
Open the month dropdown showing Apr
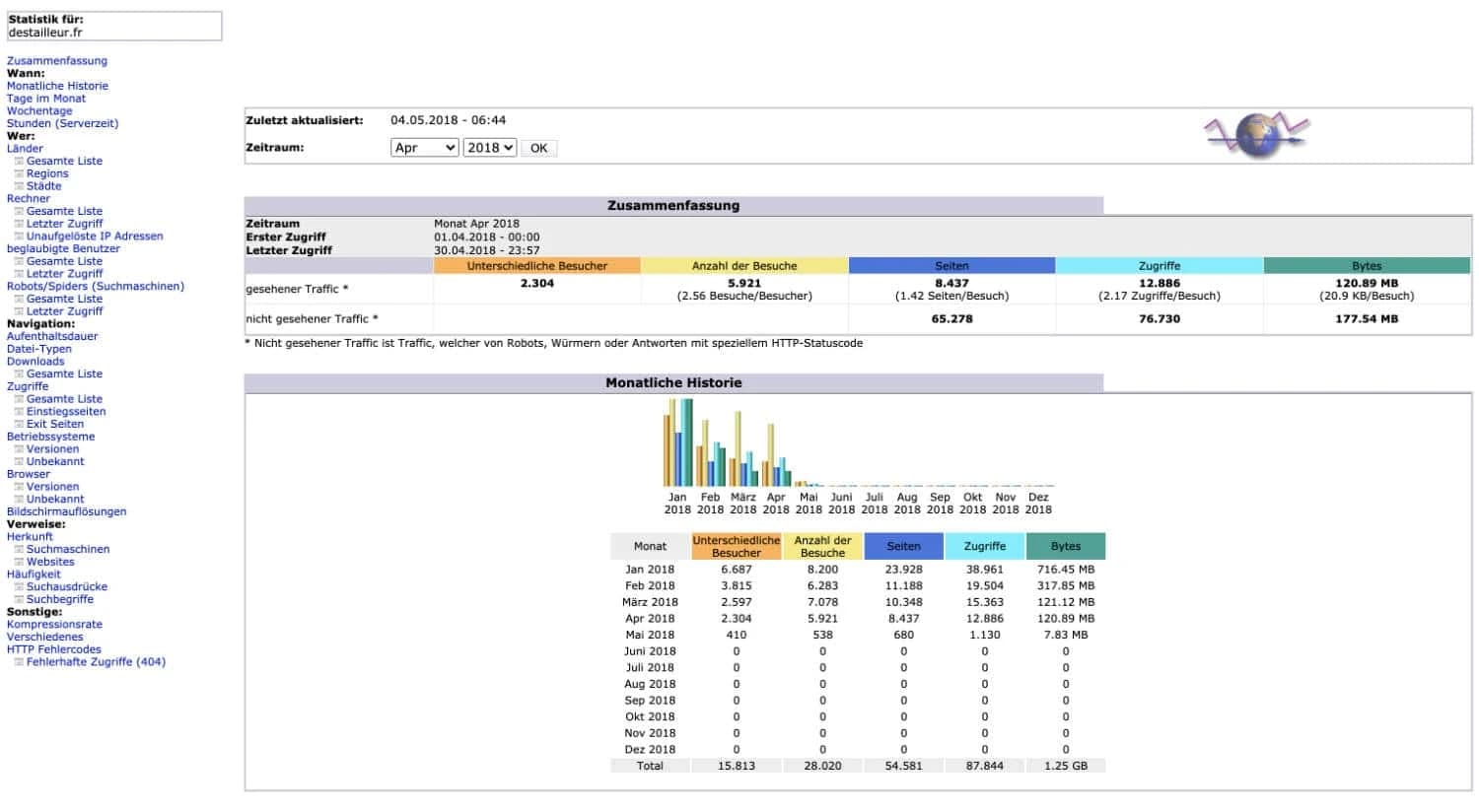[424, 147]
